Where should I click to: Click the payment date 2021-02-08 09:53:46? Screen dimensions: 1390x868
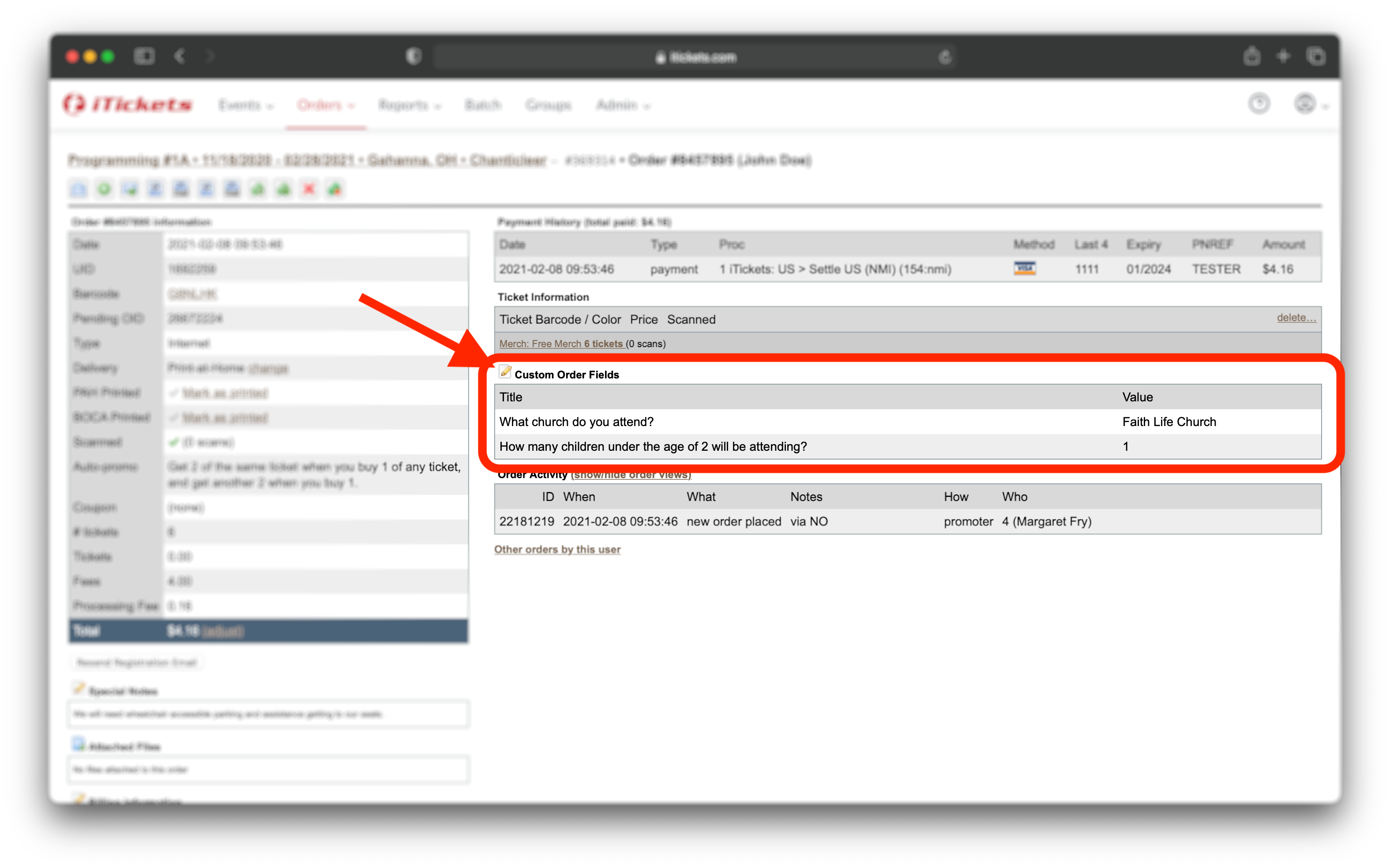556,269
